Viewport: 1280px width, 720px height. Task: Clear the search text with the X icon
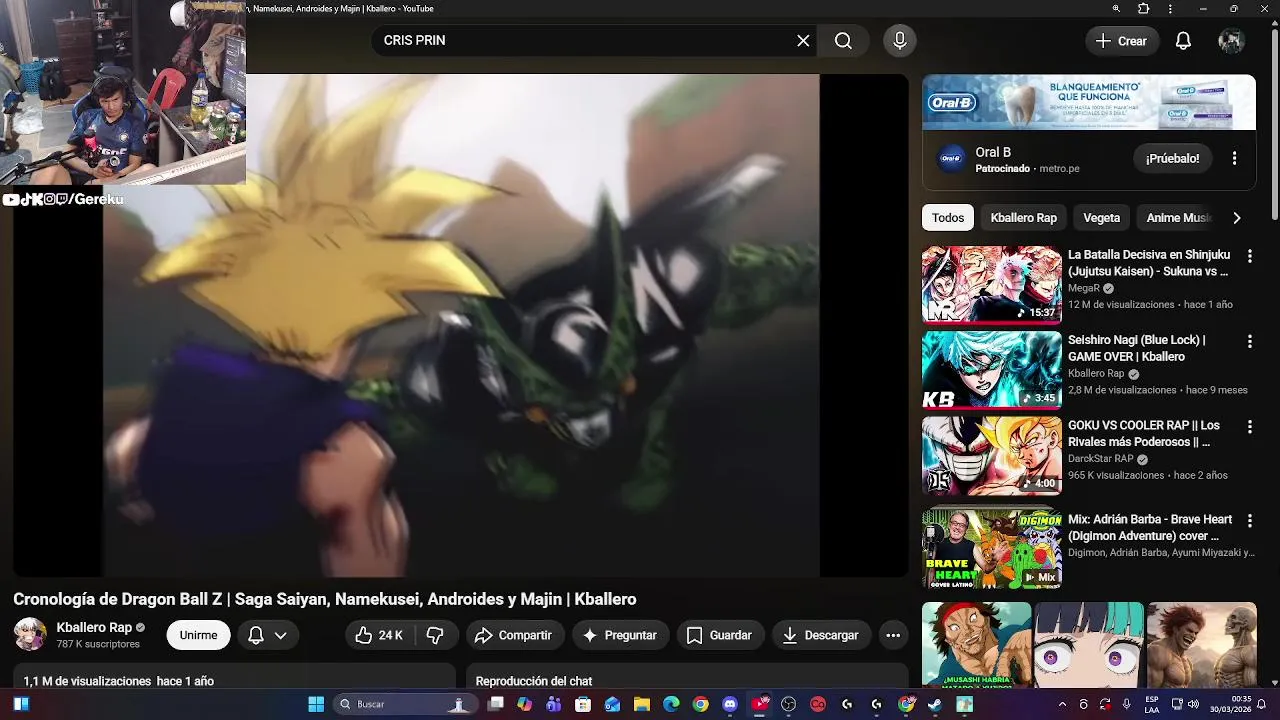point(803,41)
